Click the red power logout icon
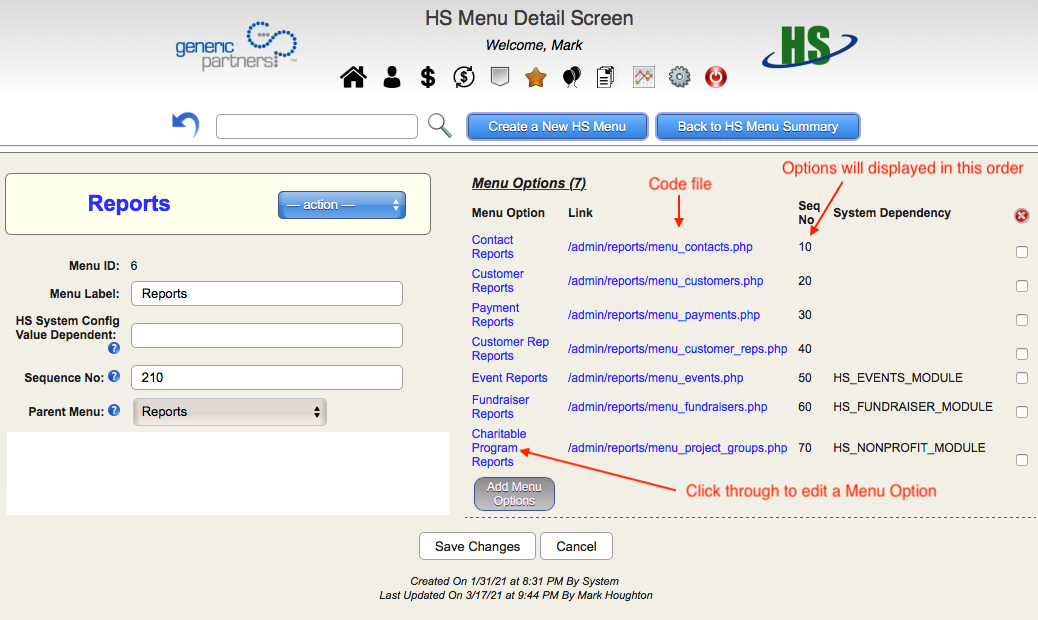 [716, 77]
